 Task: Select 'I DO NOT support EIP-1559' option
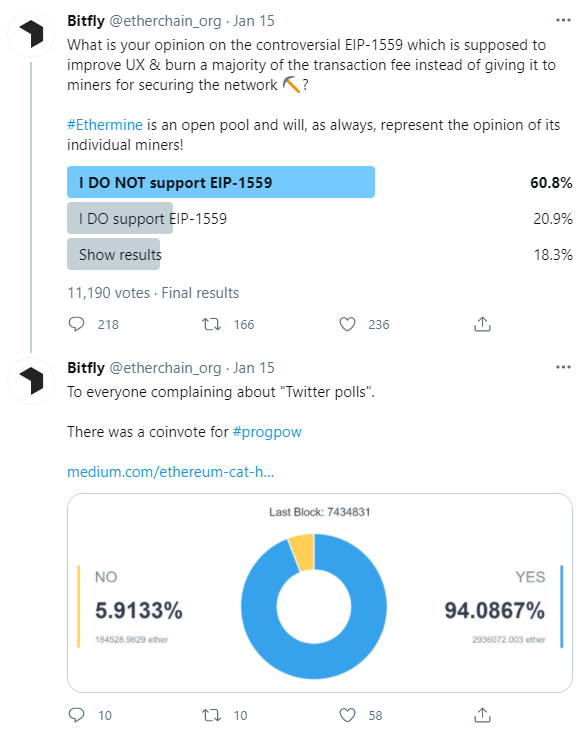(x=319, y=182)
